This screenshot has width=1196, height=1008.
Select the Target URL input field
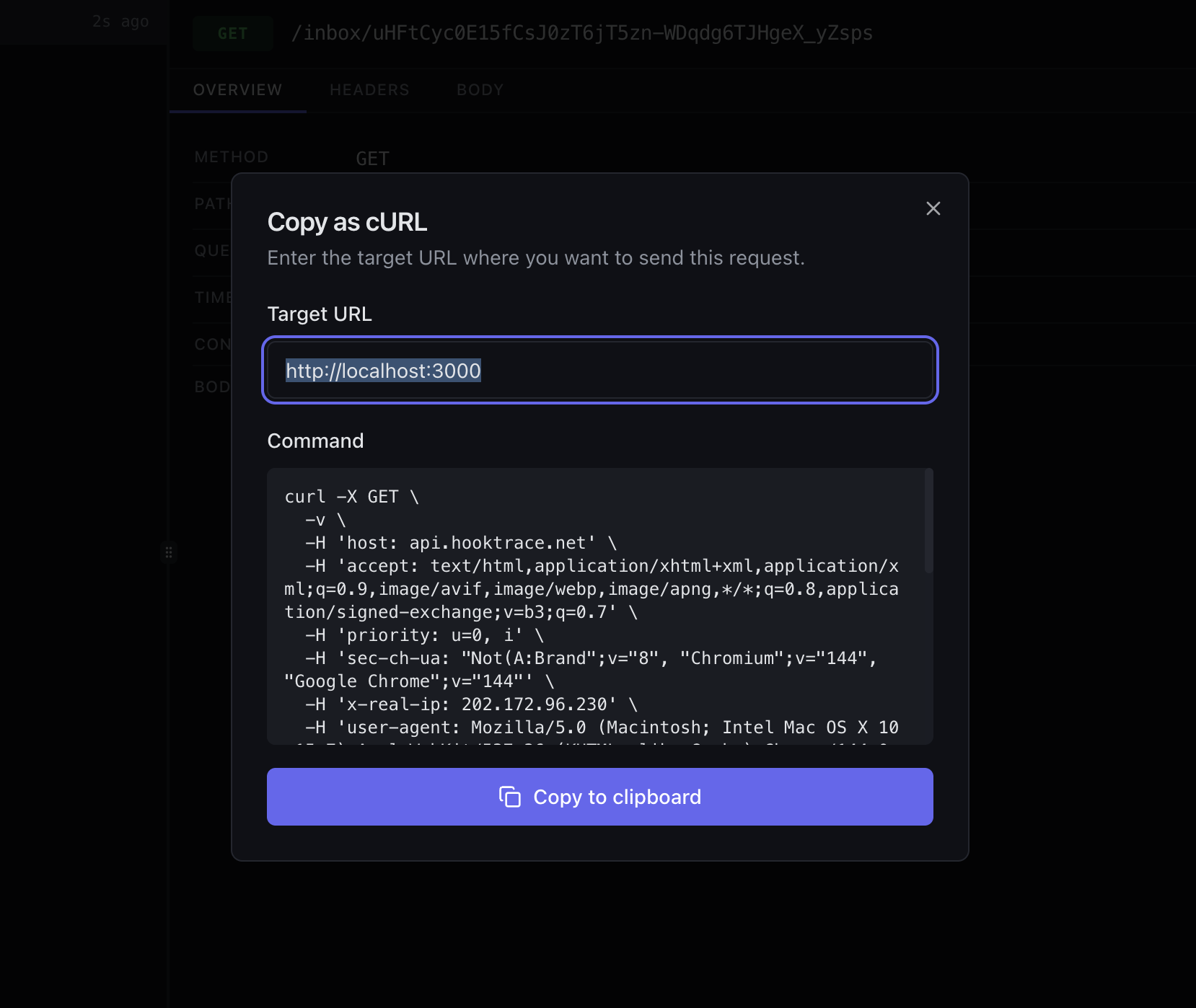[649, 370]
